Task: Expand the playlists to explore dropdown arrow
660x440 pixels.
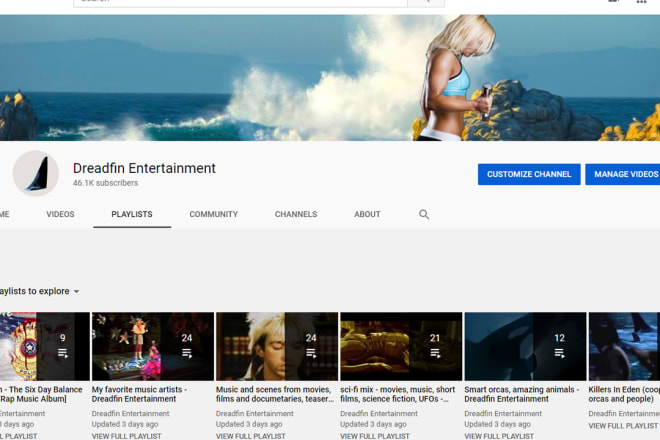Action: [x=77, y=291]
